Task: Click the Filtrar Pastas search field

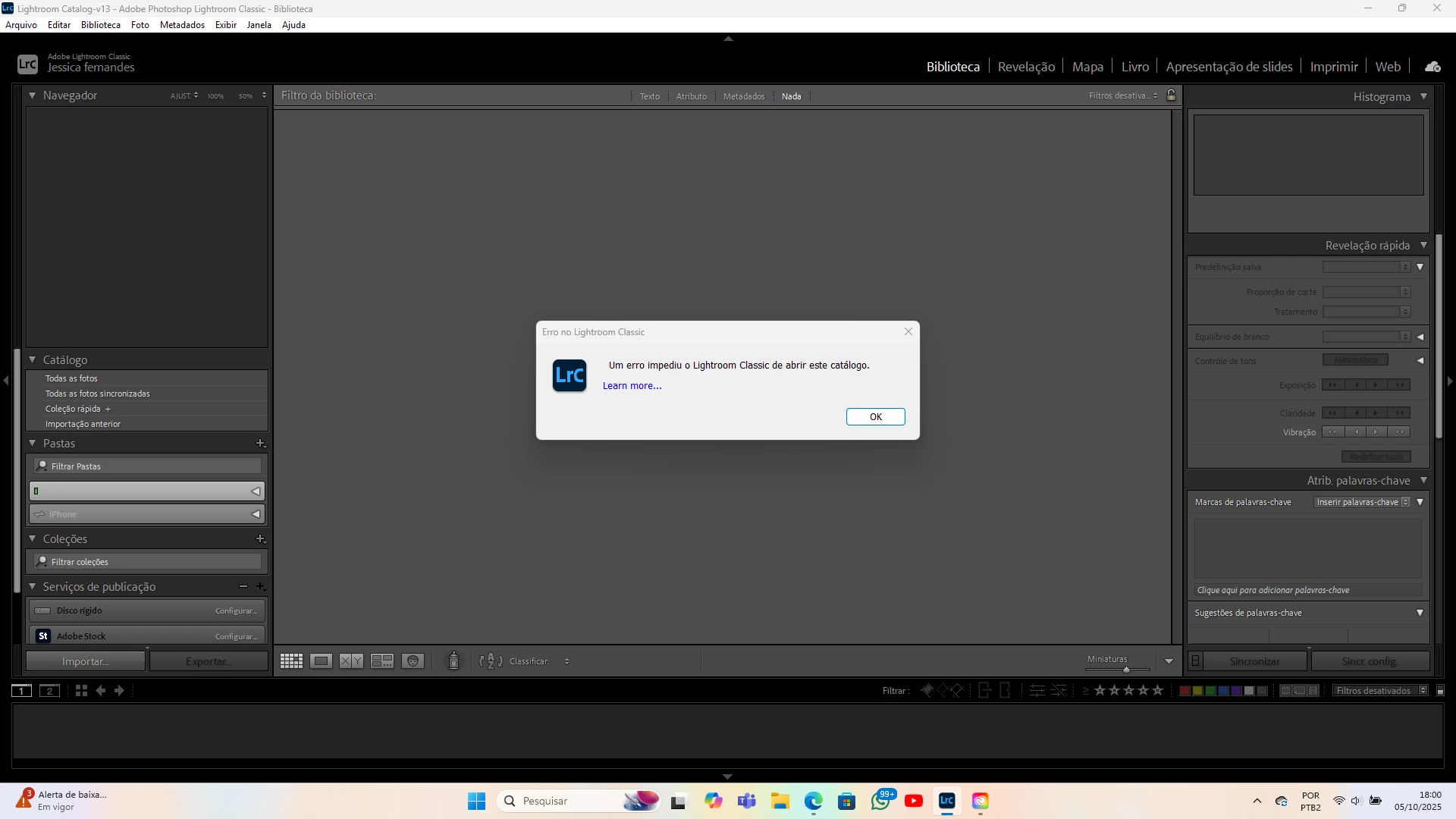Action: click(152, 466)
